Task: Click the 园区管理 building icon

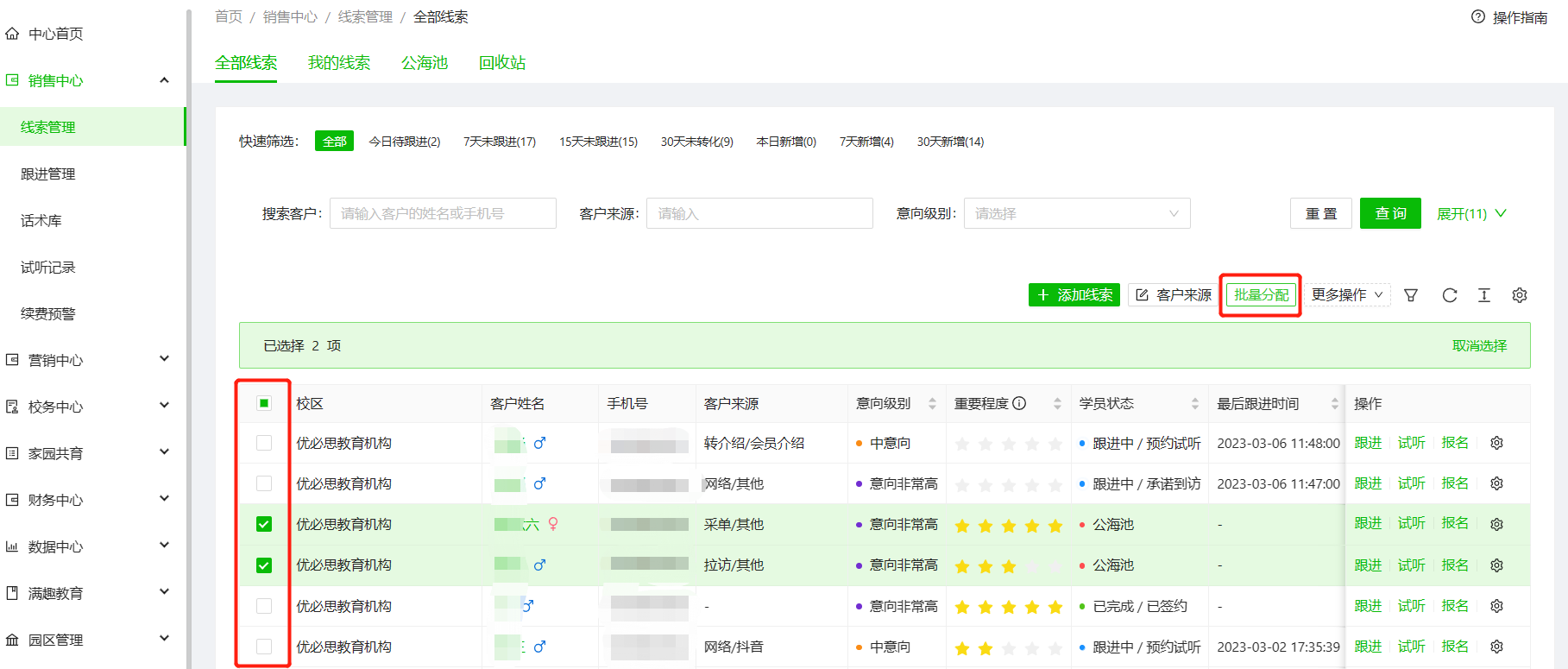Action: [x=12, y=640]
